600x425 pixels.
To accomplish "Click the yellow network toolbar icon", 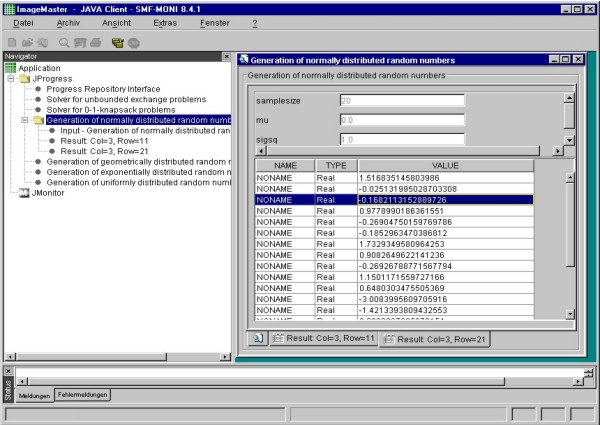I will pos(117,43).
